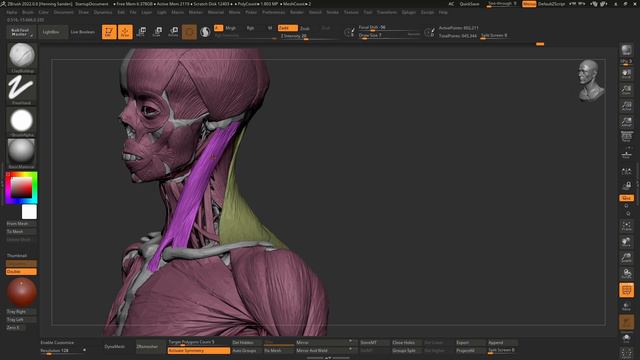Open the FreeHand stroke selector
640x360 pixels.
22,89
